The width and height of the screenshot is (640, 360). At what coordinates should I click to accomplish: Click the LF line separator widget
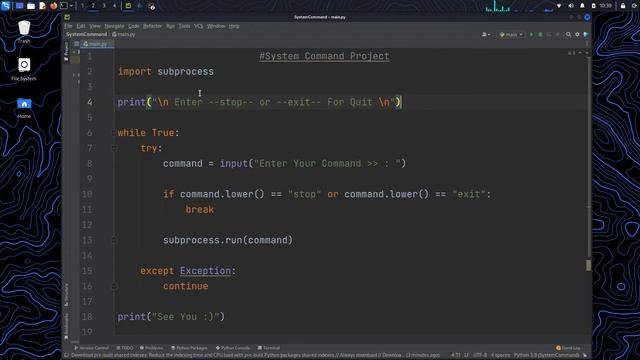[466, 356]
